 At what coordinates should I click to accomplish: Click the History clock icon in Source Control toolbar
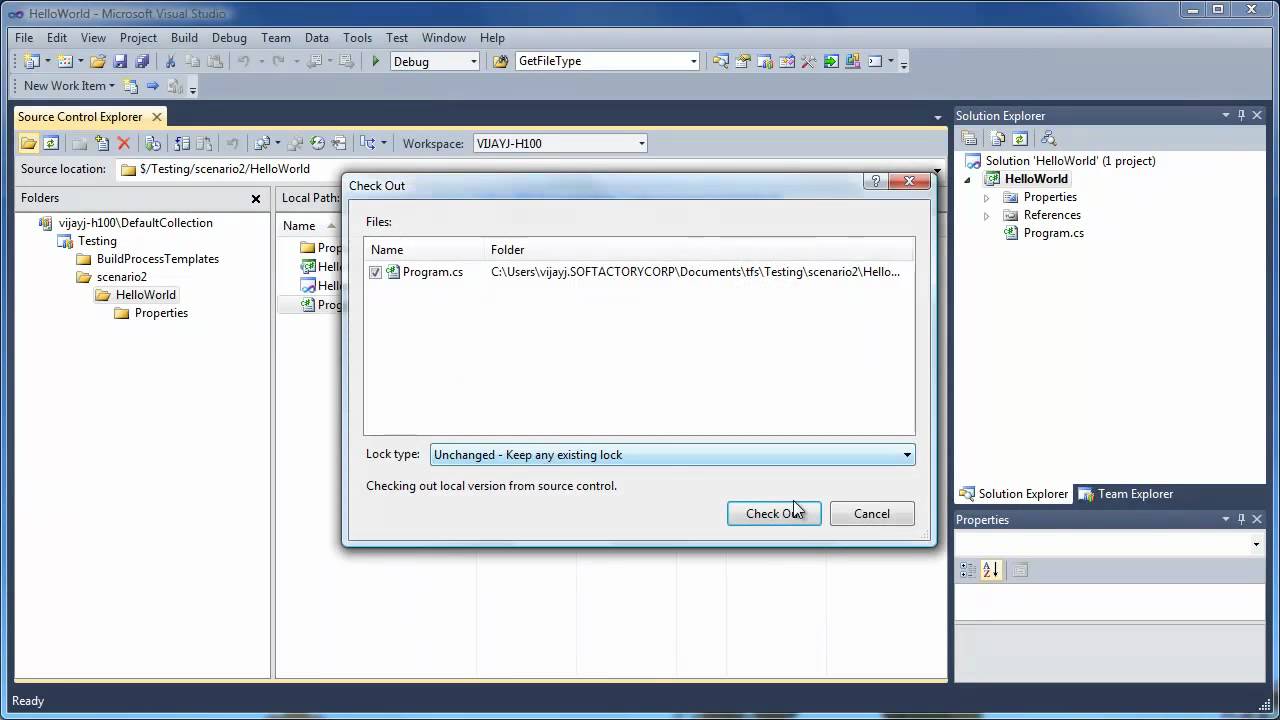pos(317,143)
